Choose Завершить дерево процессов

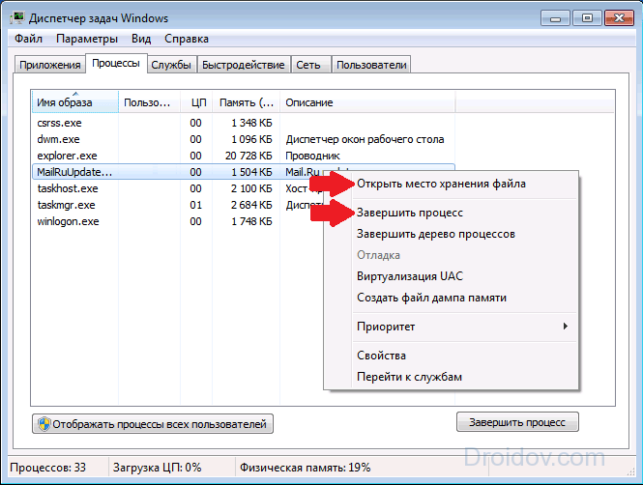(x=451, y=234)
